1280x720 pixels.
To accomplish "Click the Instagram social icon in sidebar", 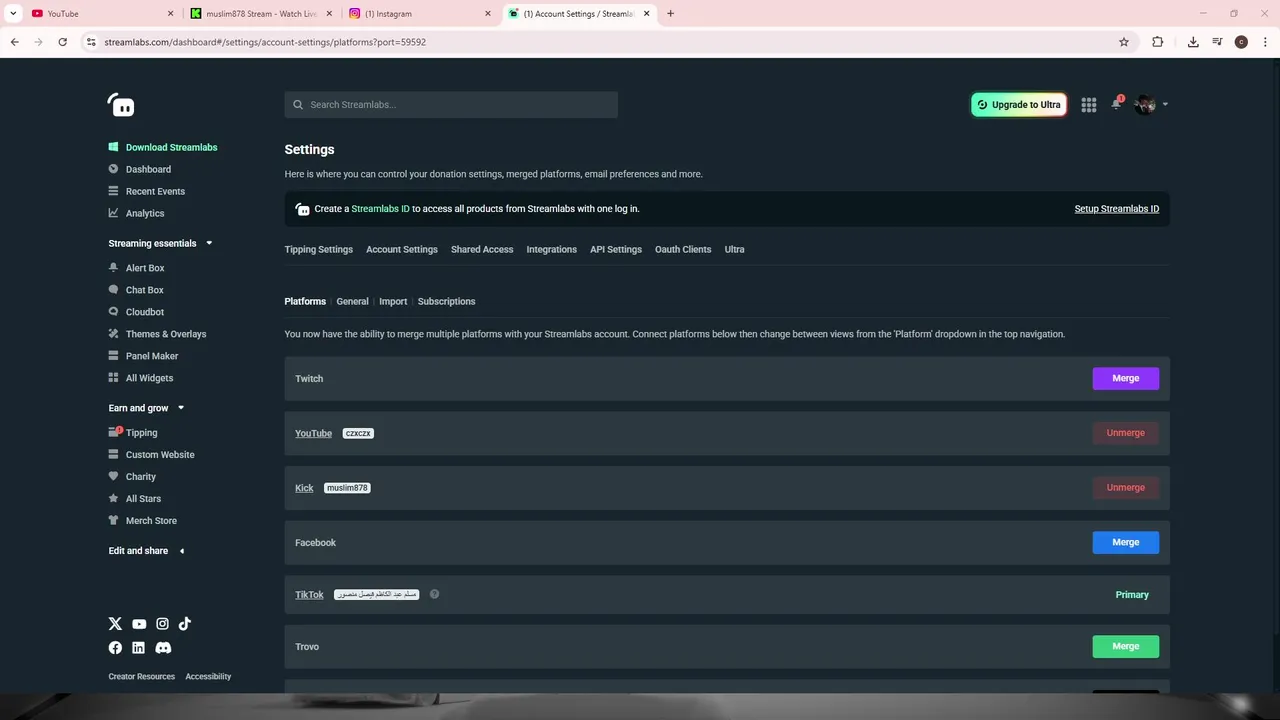I will click(x=162, y=624).
